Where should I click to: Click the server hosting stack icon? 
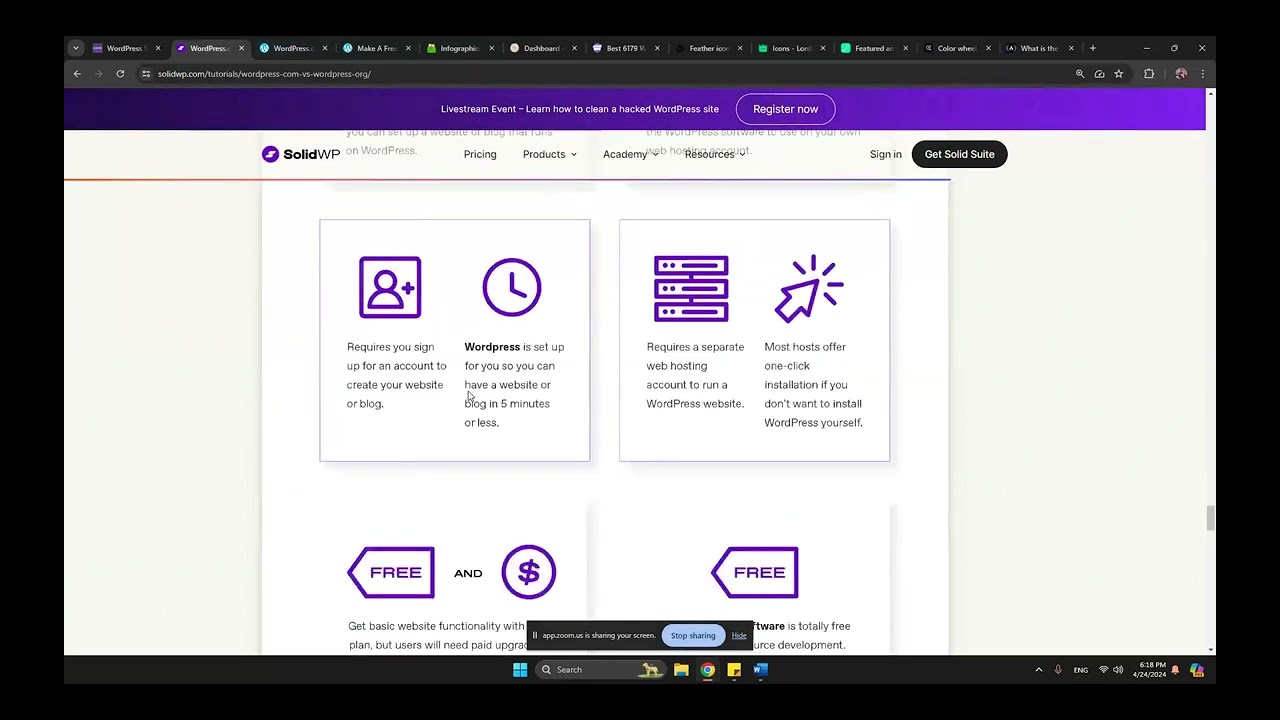pyautogui.click(x=691, y=289)
